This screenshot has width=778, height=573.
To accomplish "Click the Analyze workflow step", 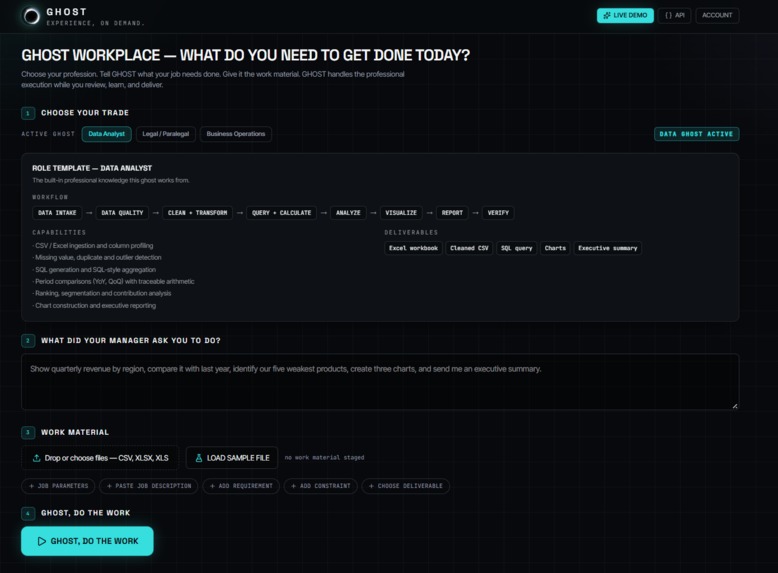I will [348, 213].
